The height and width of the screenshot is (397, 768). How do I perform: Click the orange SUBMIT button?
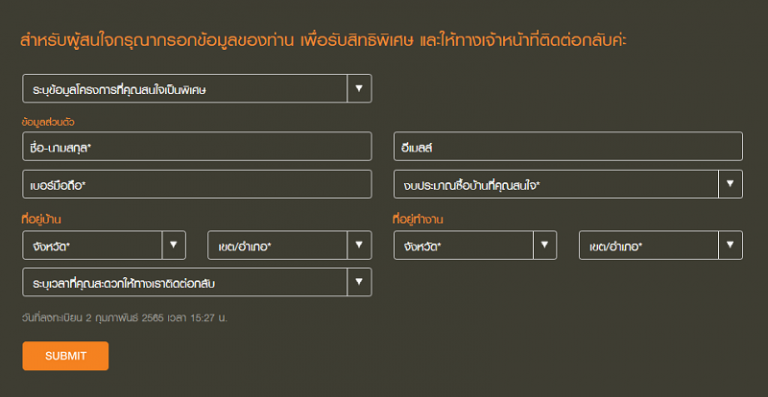66,356
